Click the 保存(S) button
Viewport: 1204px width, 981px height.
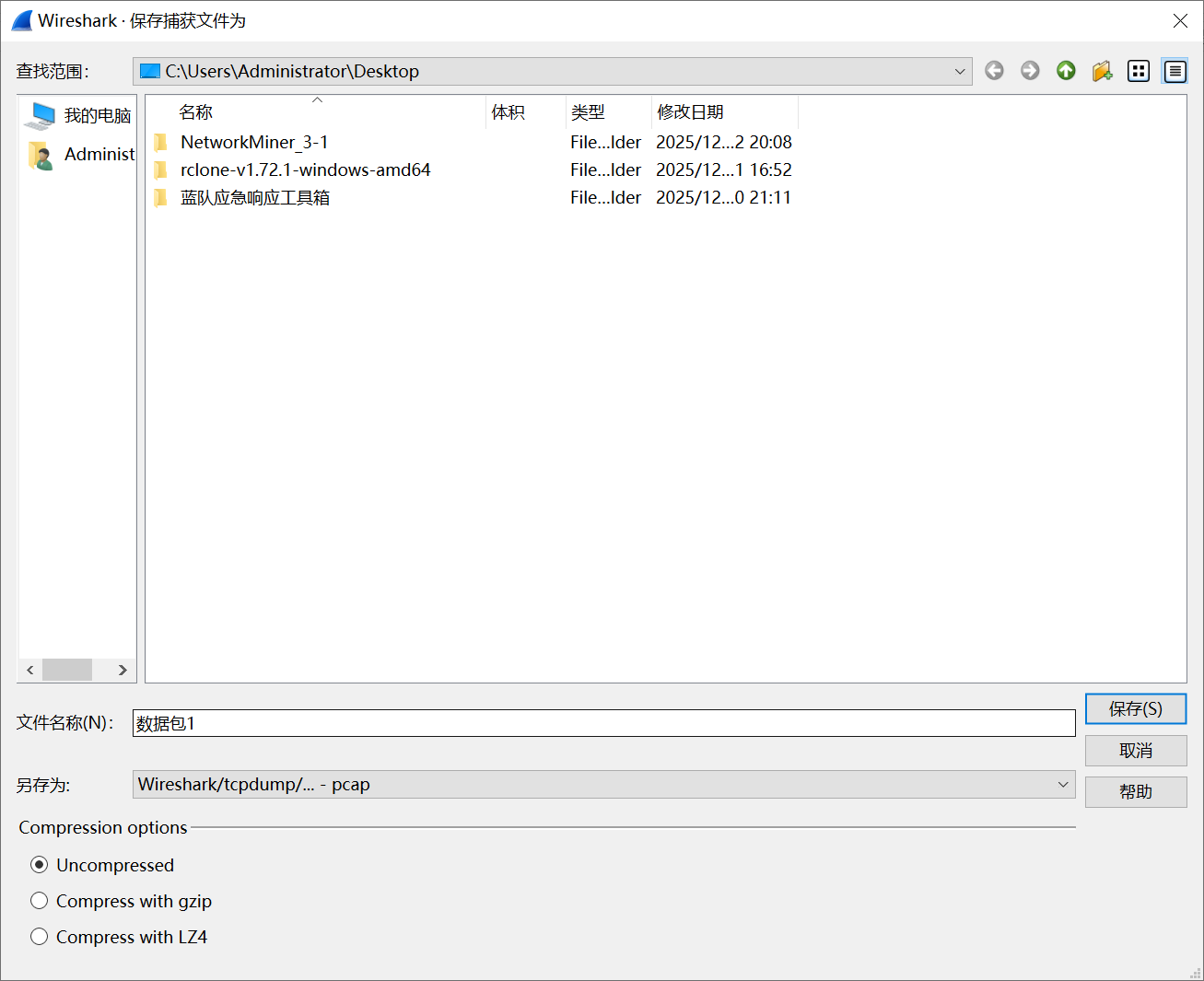(x=1136, y=709)
